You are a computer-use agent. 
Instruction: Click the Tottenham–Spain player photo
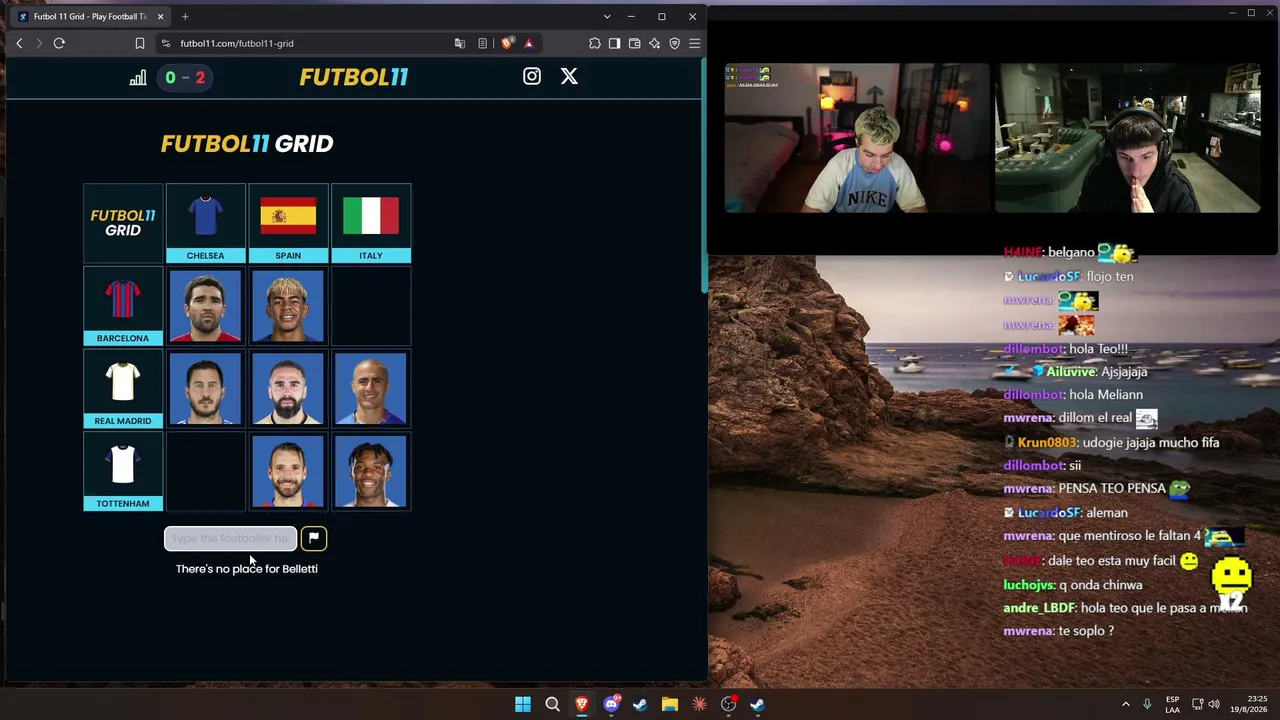tap(288, 472)
